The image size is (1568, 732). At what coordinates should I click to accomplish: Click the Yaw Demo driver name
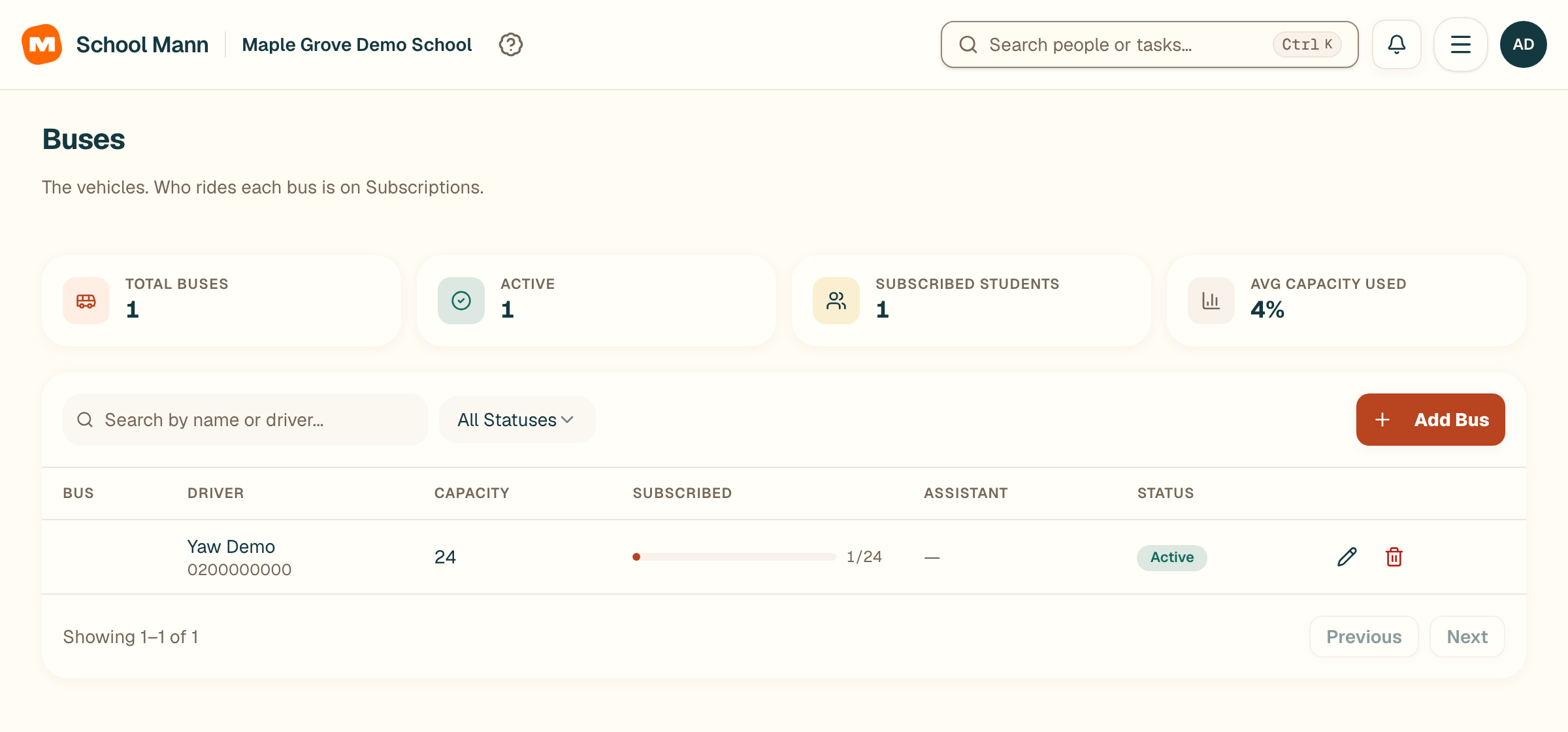(231, 546)
